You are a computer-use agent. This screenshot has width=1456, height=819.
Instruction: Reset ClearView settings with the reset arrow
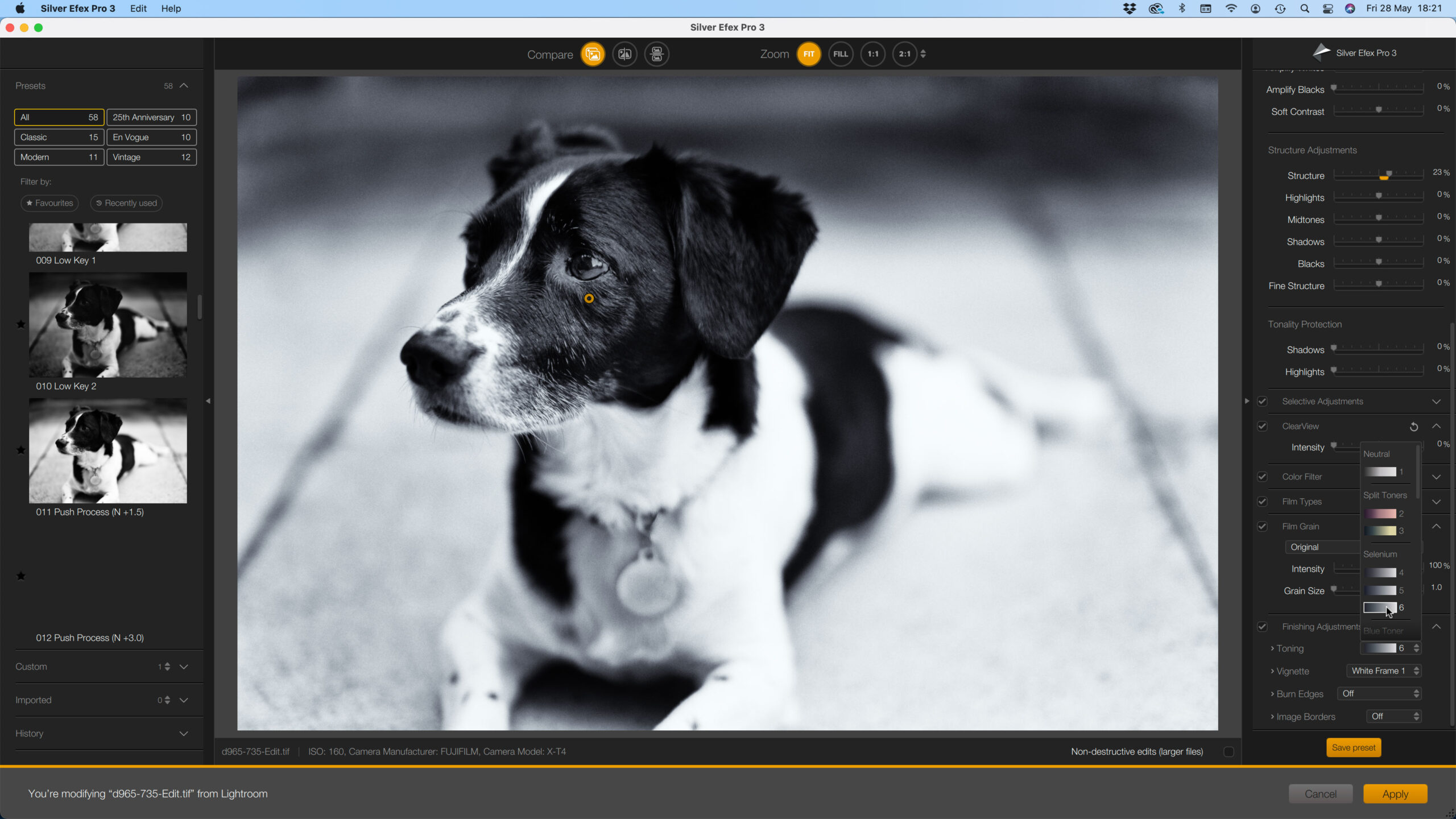(1414, 427)
